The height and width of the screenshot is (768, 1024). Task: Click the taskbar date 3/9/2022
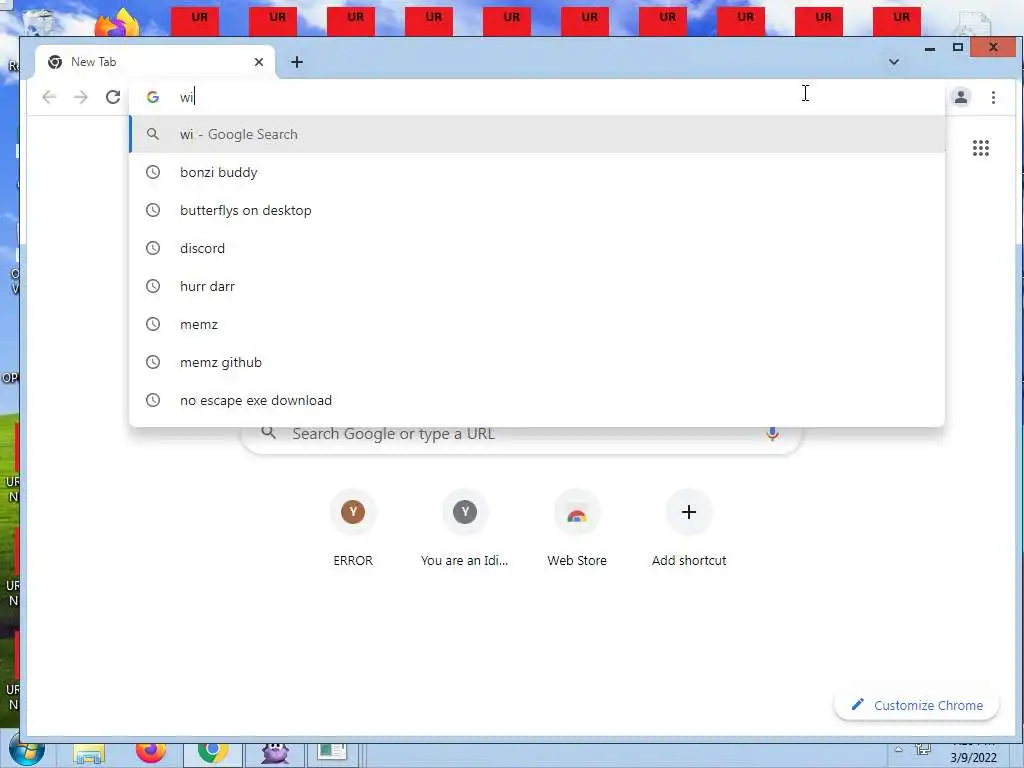[973, 758]
